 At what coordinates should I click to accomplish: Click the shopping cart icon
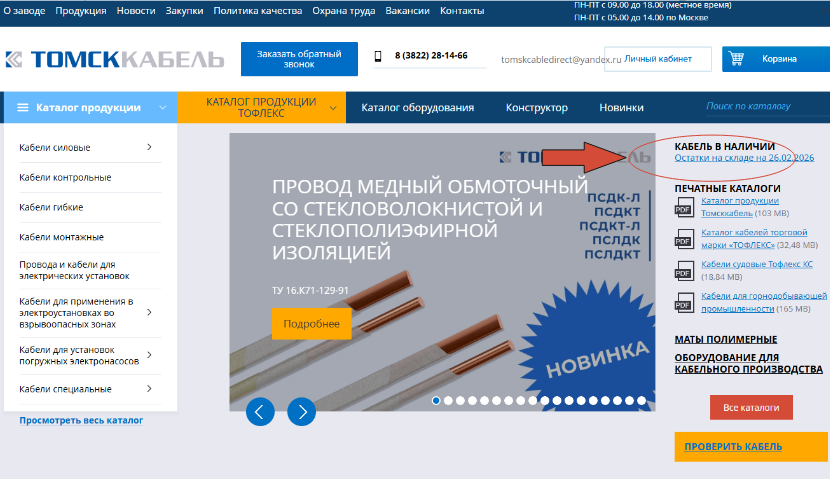737,59
